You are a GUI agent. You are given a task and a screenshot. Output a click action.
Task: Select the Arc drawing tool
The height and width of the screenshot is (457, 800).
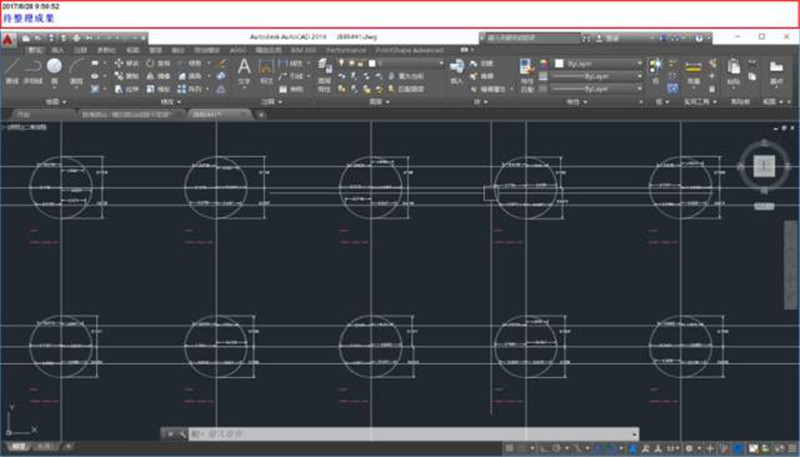pyautogui.click(x=75, y=68)
